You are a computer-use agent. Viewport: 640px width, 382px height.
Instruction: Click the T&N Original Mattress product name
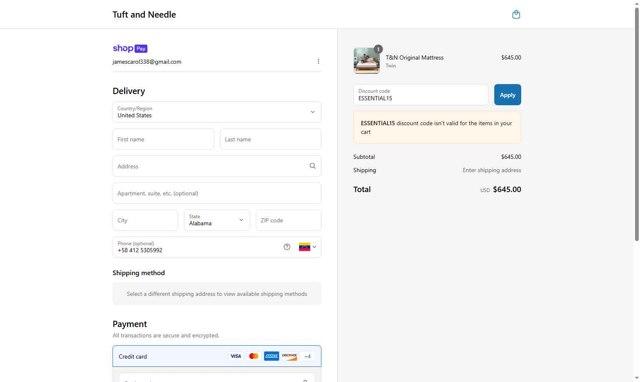pos(415,58)
